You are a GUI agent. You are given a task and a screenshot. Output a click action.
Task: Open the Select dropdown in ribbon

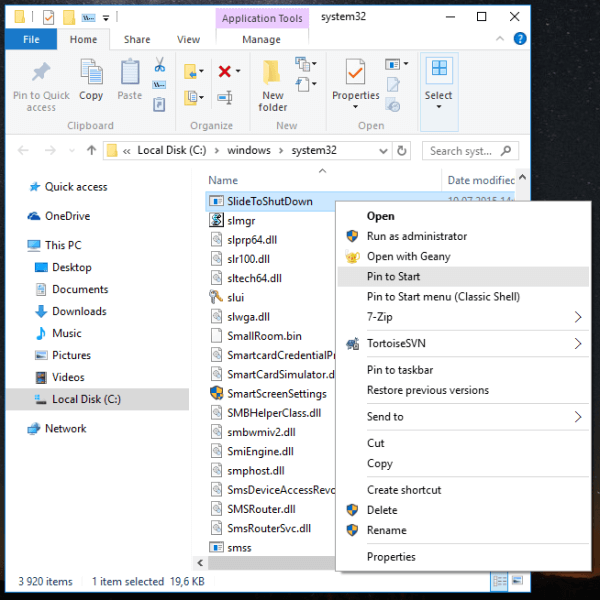pos(439,92)
